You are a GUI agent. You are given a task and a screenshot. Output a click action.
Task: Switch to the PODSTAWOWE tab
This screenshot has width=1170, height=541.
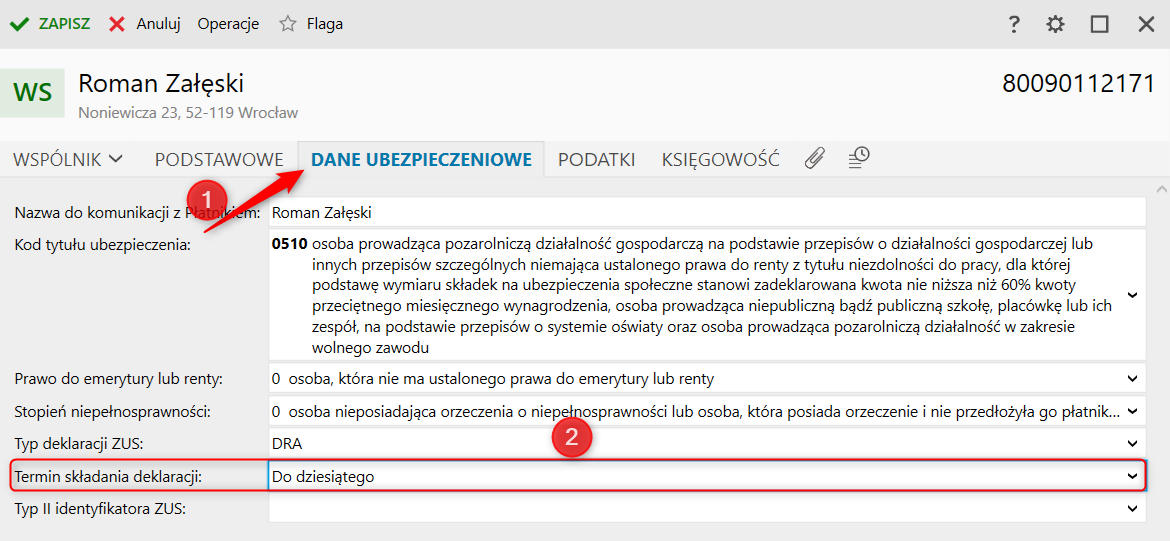(219, 159)
